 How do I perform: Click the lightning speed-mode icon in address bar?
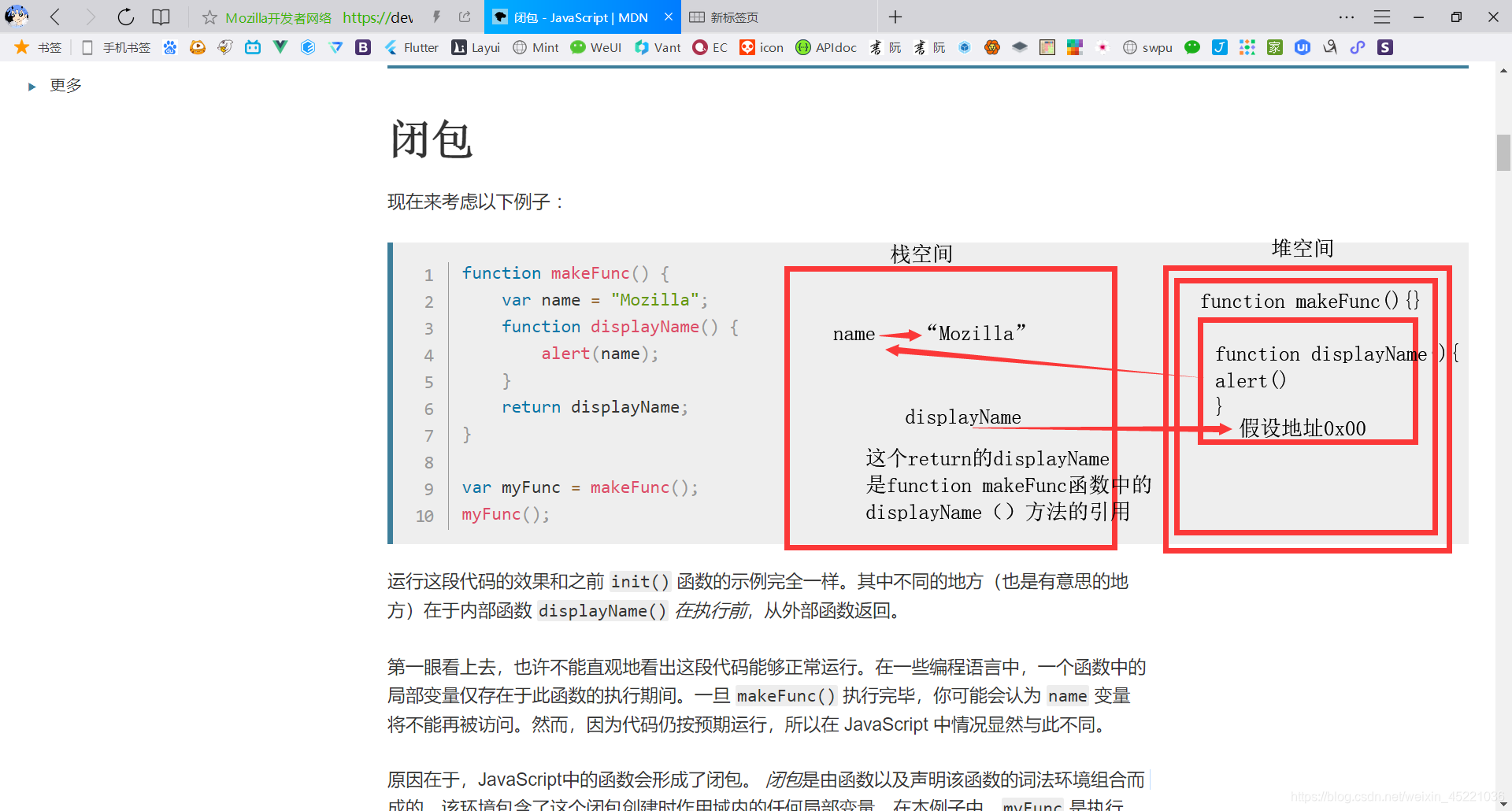pyautogui.click(x=436, y=17)
